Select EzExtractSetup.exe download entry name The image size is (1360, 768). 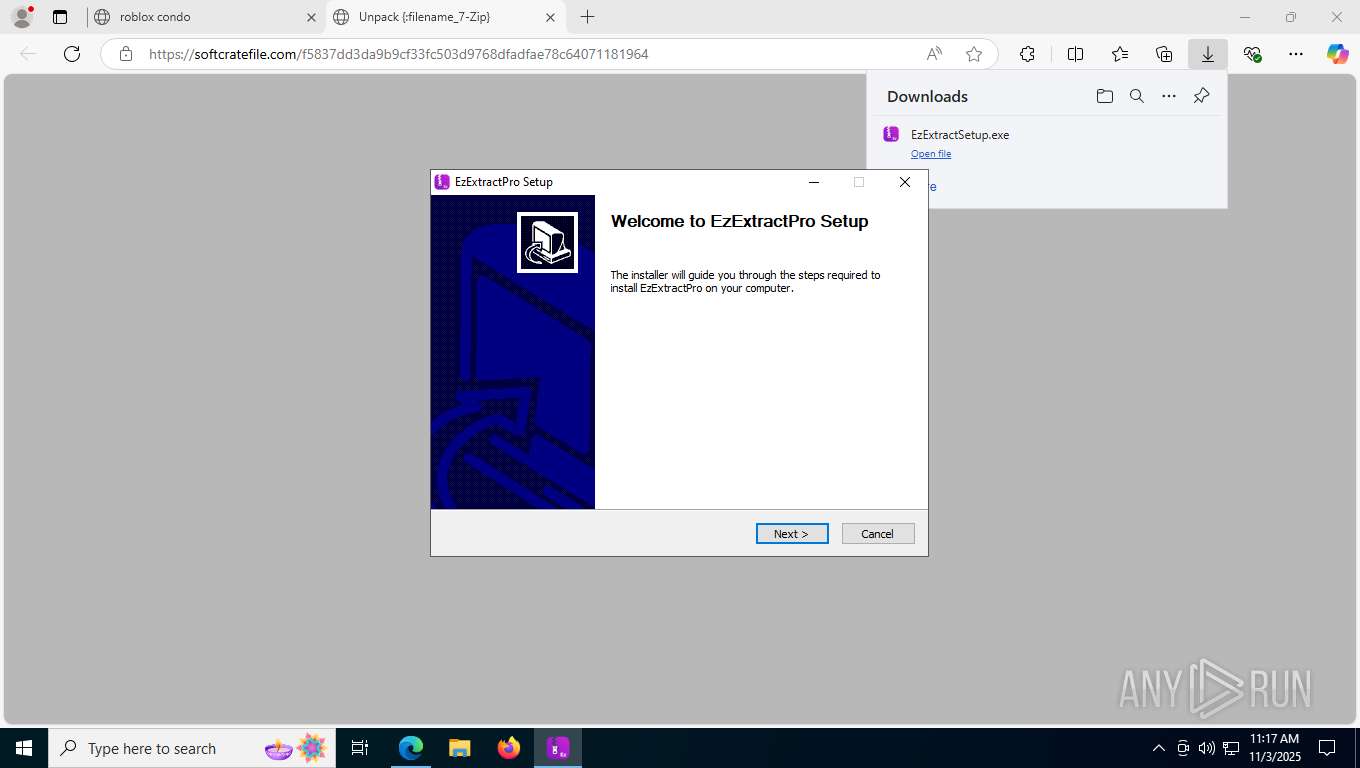(960, 135)
